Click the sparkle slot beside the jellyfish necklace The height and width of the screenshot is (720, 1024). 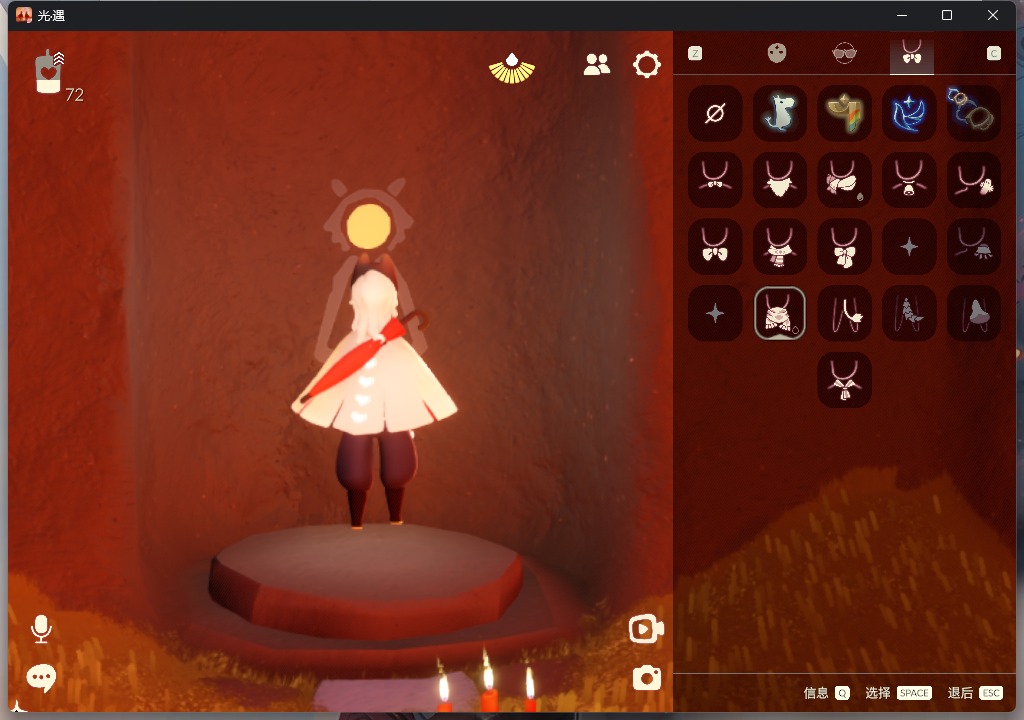[909, 246]
